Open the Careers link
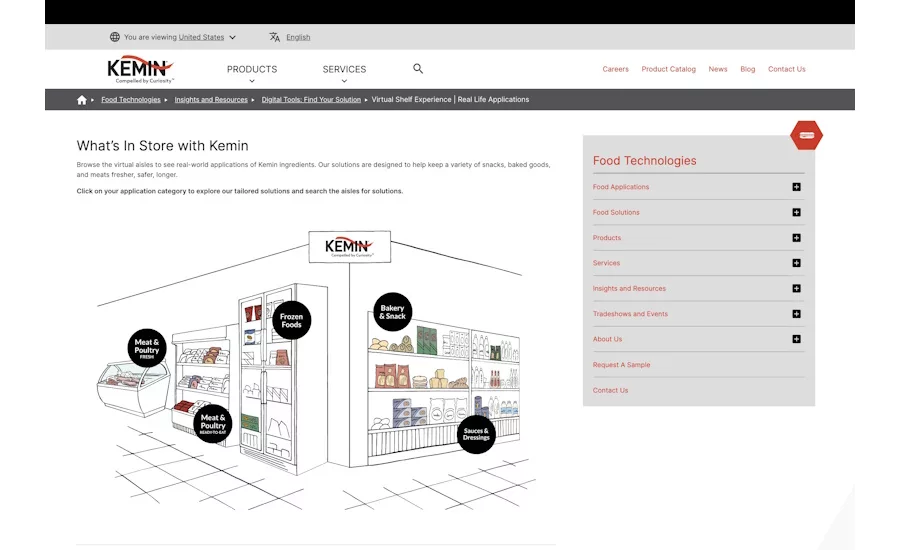 [x=615, y=69]
